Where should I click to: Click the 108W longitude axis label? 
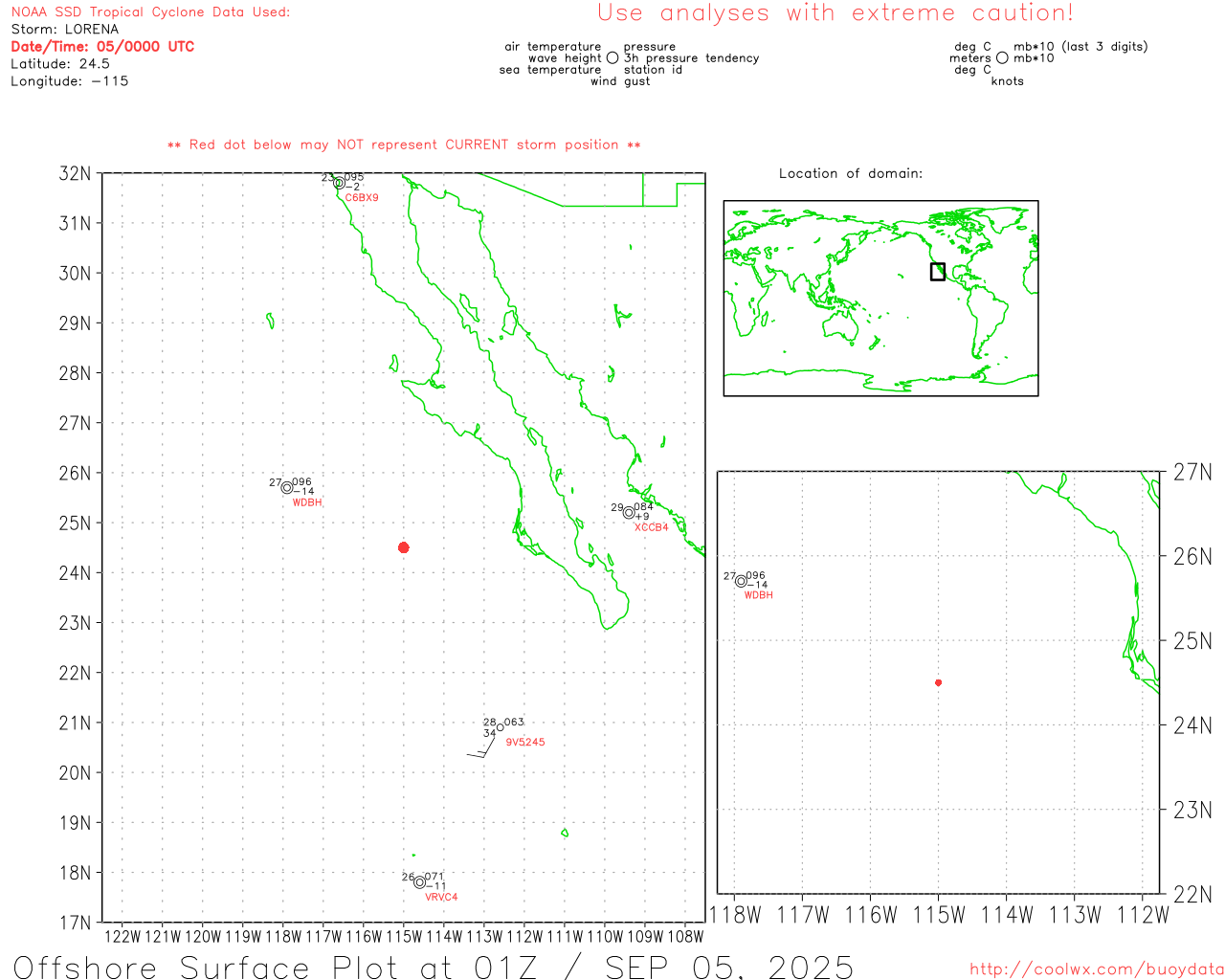pyautogui.click(x=685, y=937)
